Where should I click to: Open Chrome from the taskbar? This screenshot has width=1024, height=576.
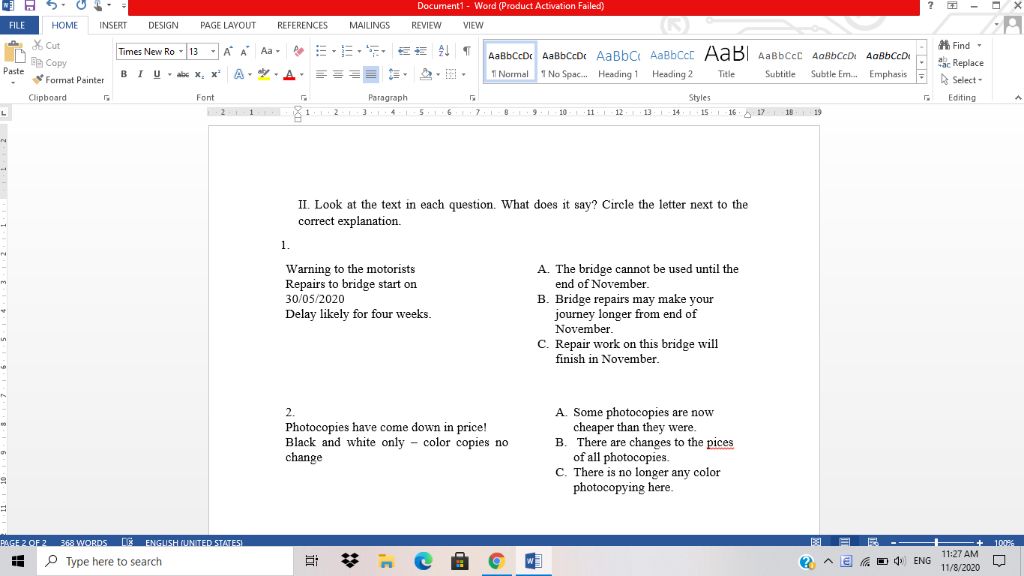click(496, 561)
